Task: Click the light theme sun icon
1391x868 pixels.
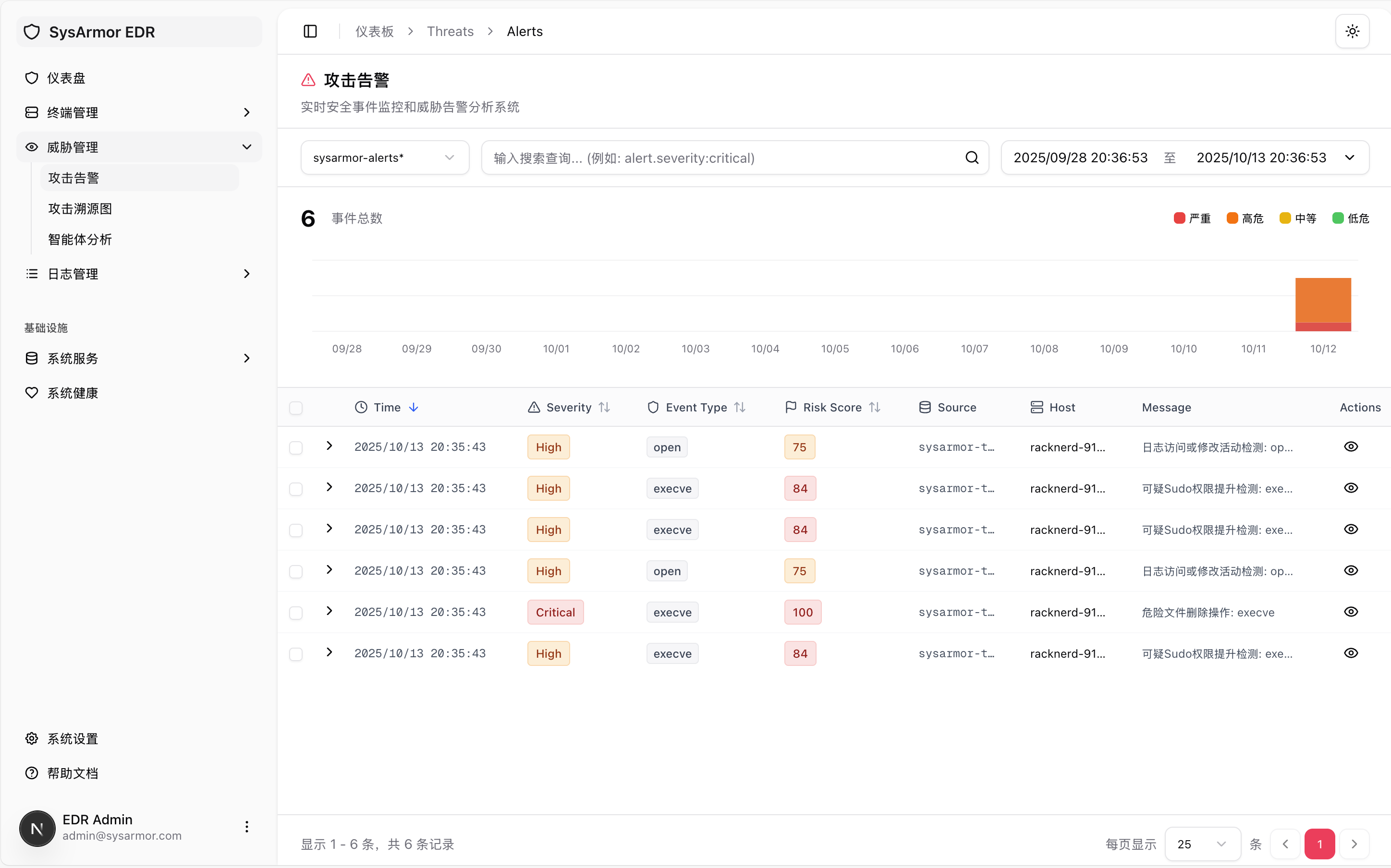Action: click(1352, 32)
